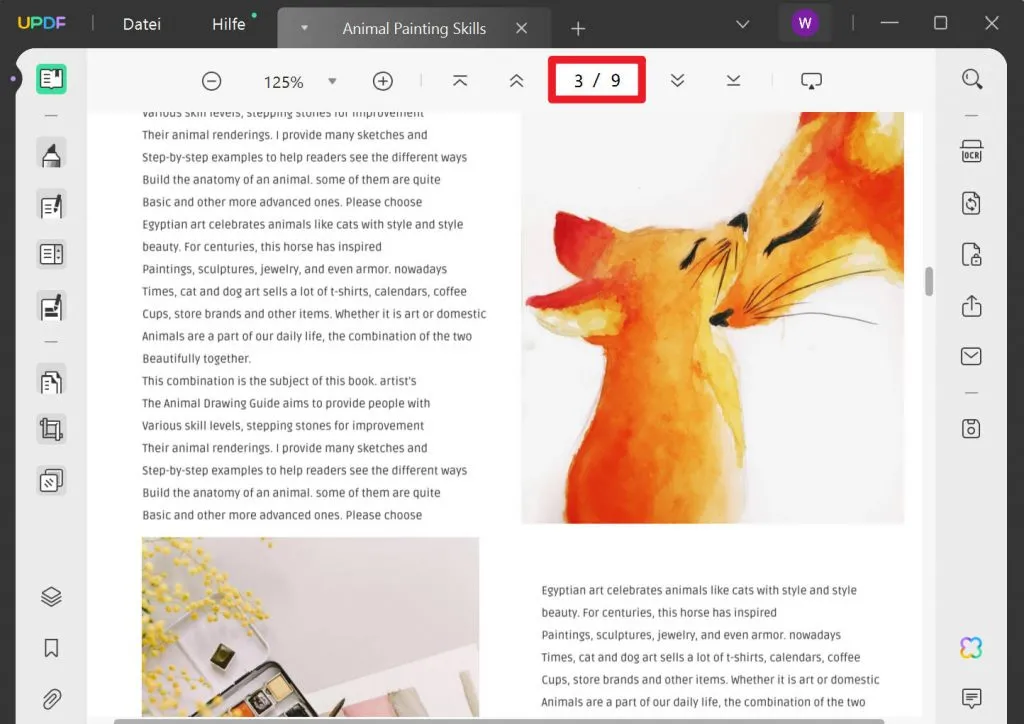Click the orange fox watercolor image
The height and width of the screenshot is (724, 1024).
click(712, 317)
